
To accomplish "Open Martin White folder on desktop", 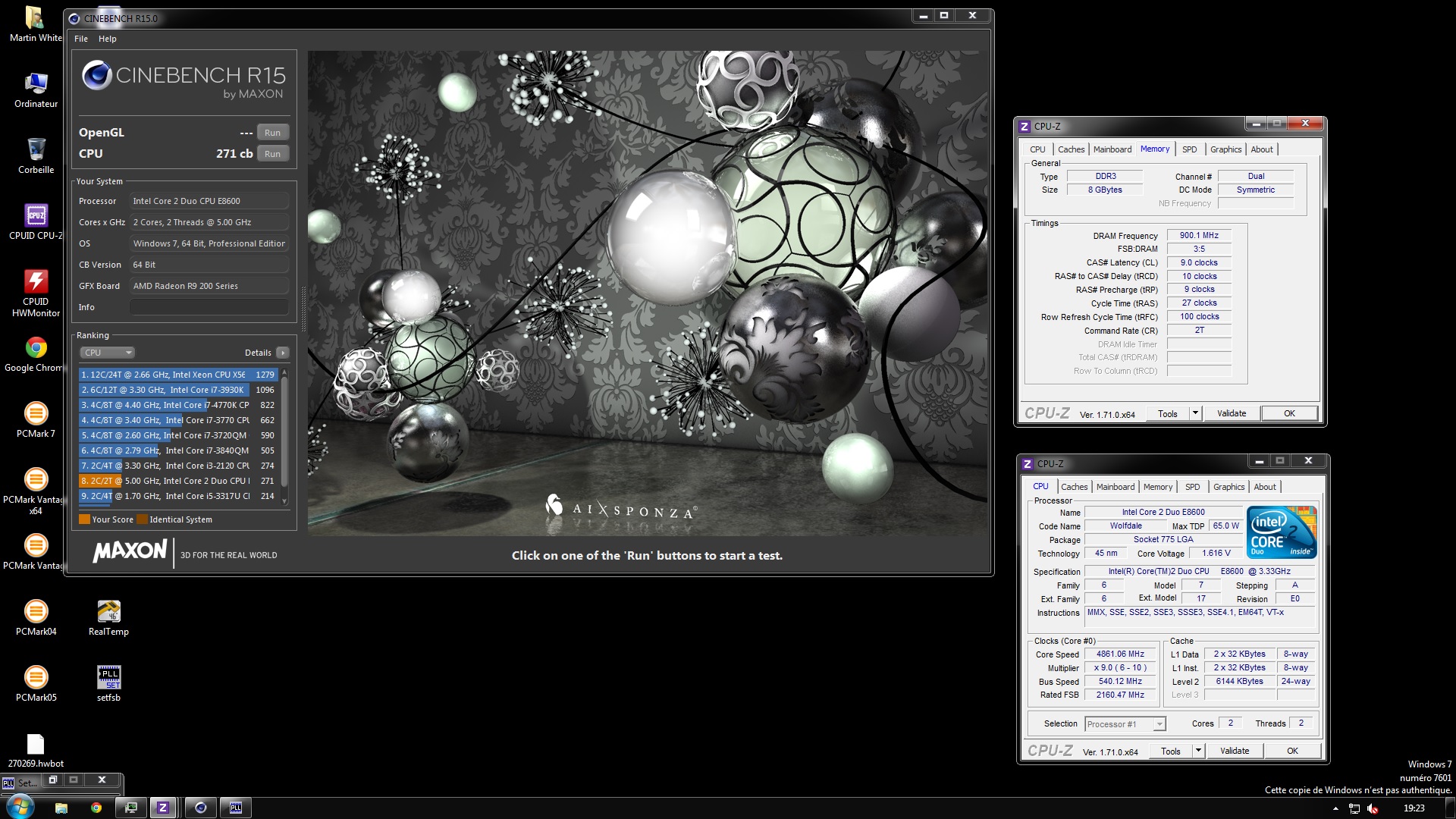I will pos(35,24).
